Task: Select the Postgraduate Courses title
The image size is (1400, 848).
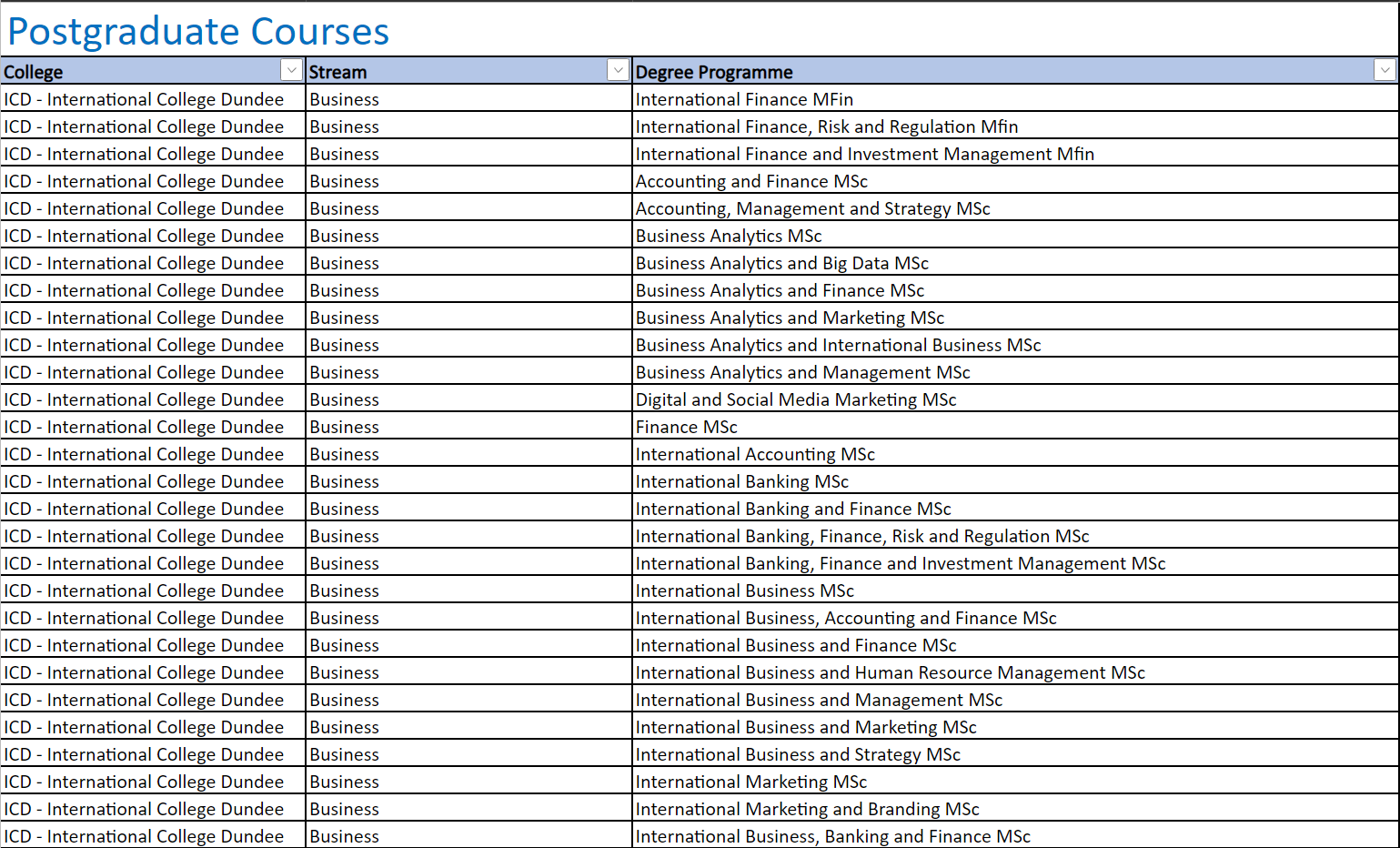Action: (x=198, y=31)
